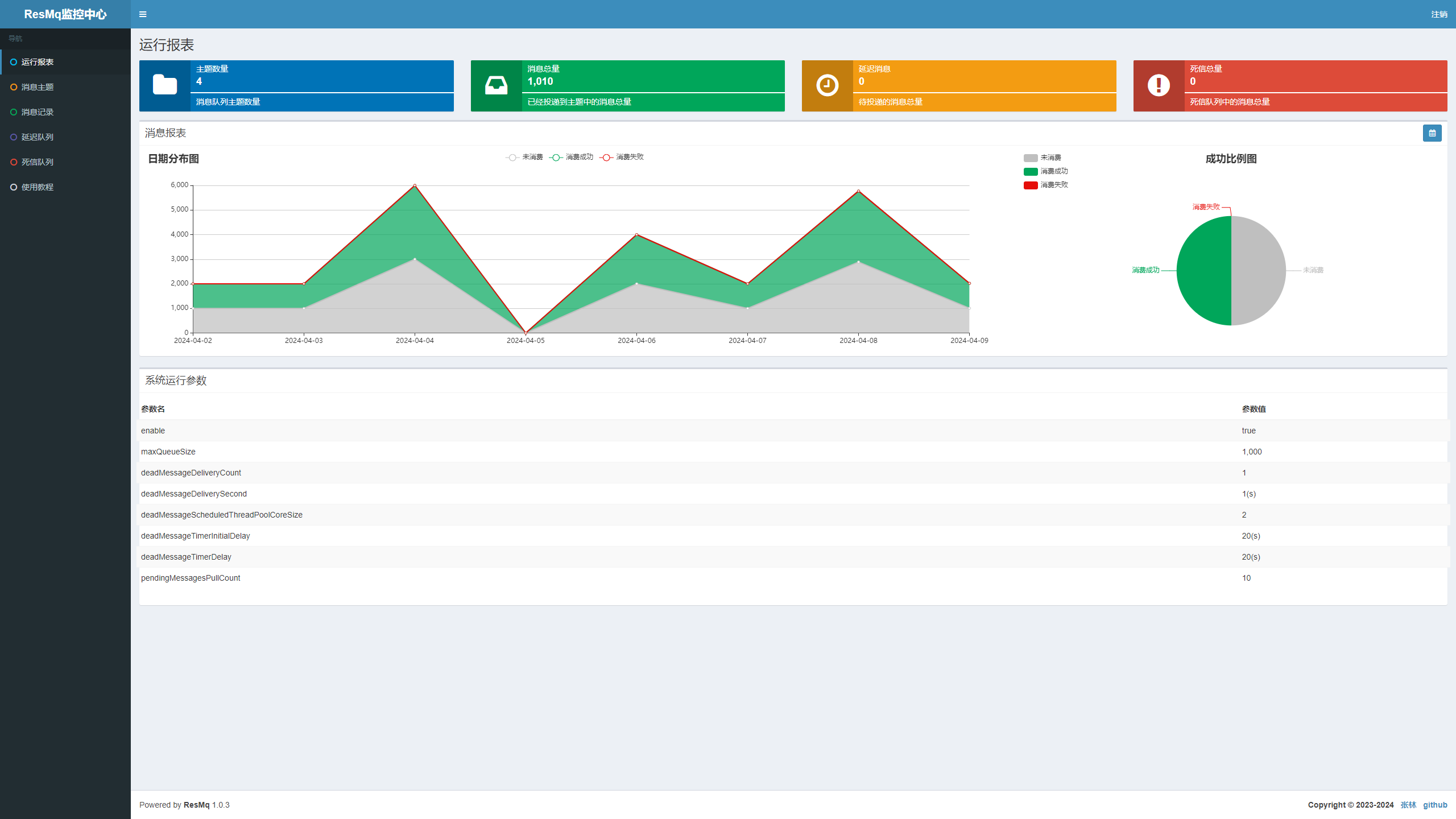The image size is (1456, 819).
Task: Open the 消息记录 menu item
Action: click(x=38, y=112)
